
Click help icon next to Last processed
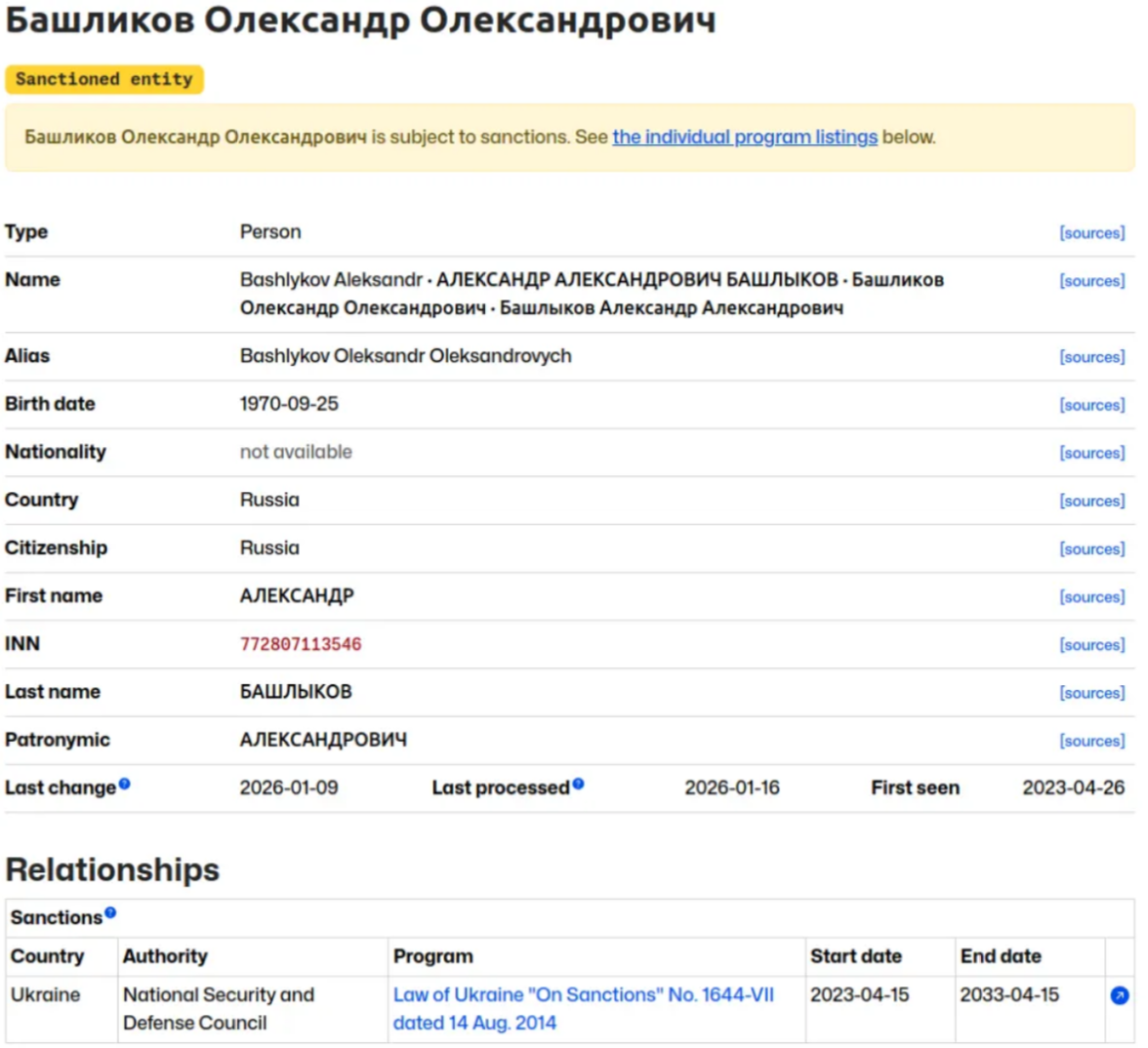point(578,784)
